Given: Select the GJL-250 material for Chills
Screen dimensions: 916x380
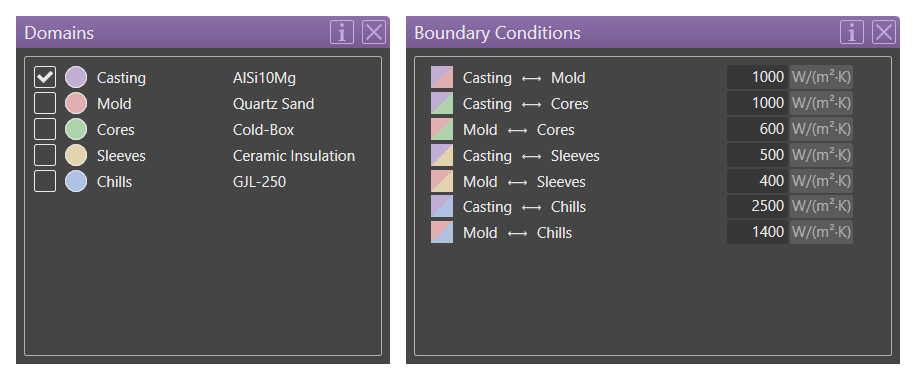Looking at the screenshot, I should (x=259, y=182).
